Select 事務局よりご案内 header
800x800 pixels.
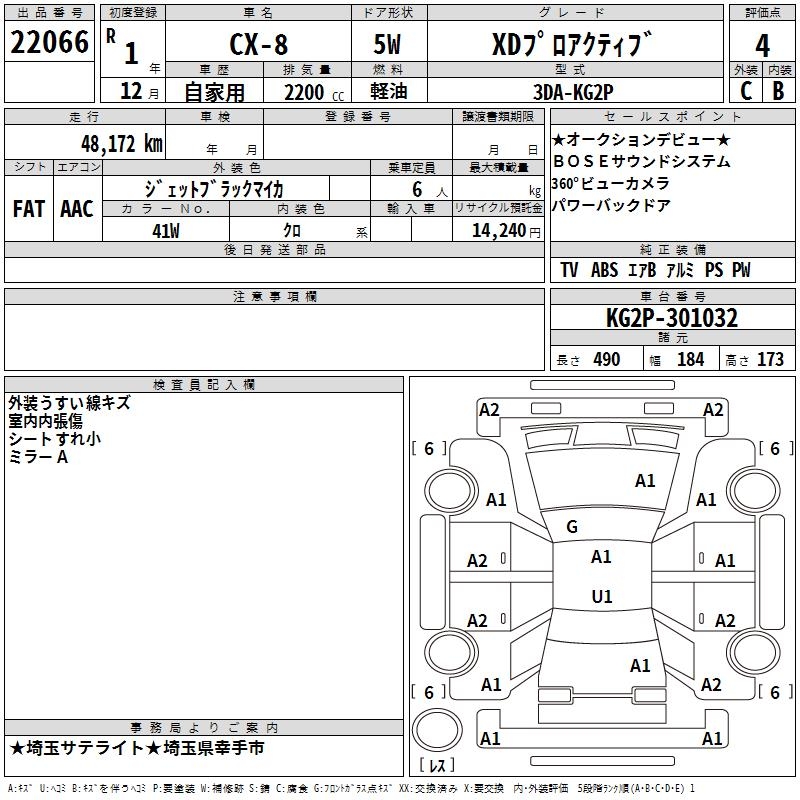(204, 728)
